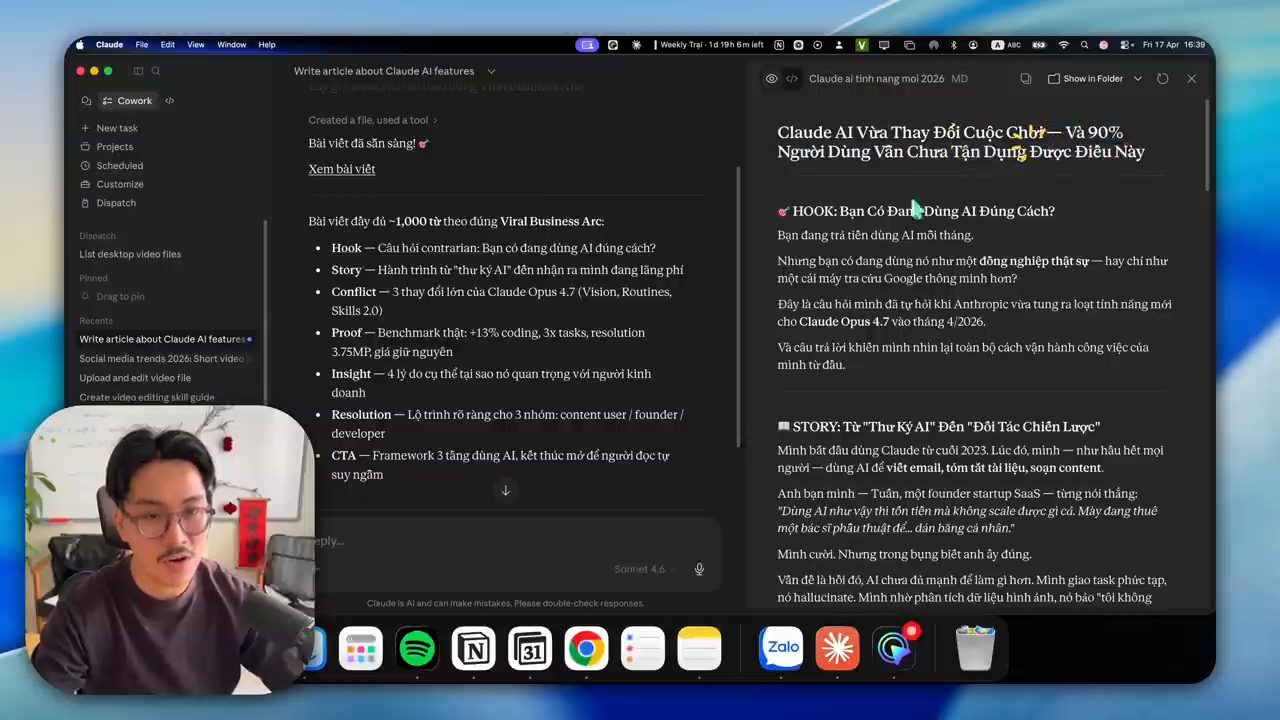Toggle the sidebar panel icon
The width and height of the screenshot is (1280, 720).
pyautogui.click(x=138, y=71)
